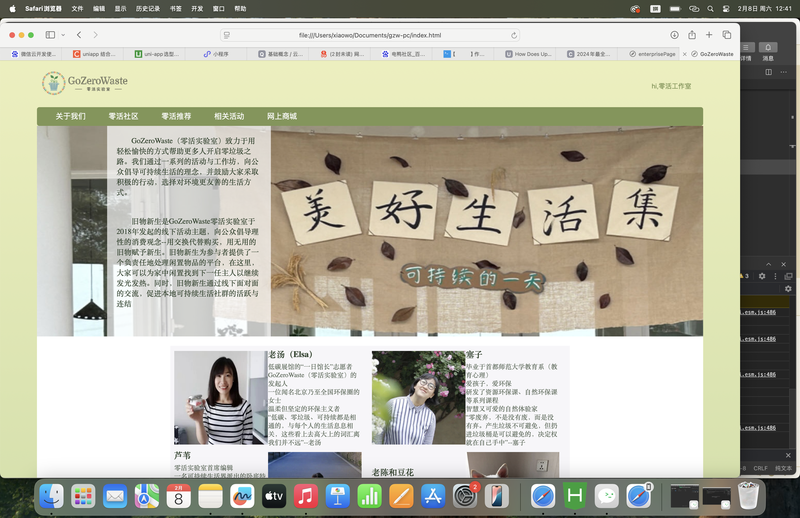The image size is (800, 518).
Task: Open the 零活推荐 nav item
Action: 177,116
